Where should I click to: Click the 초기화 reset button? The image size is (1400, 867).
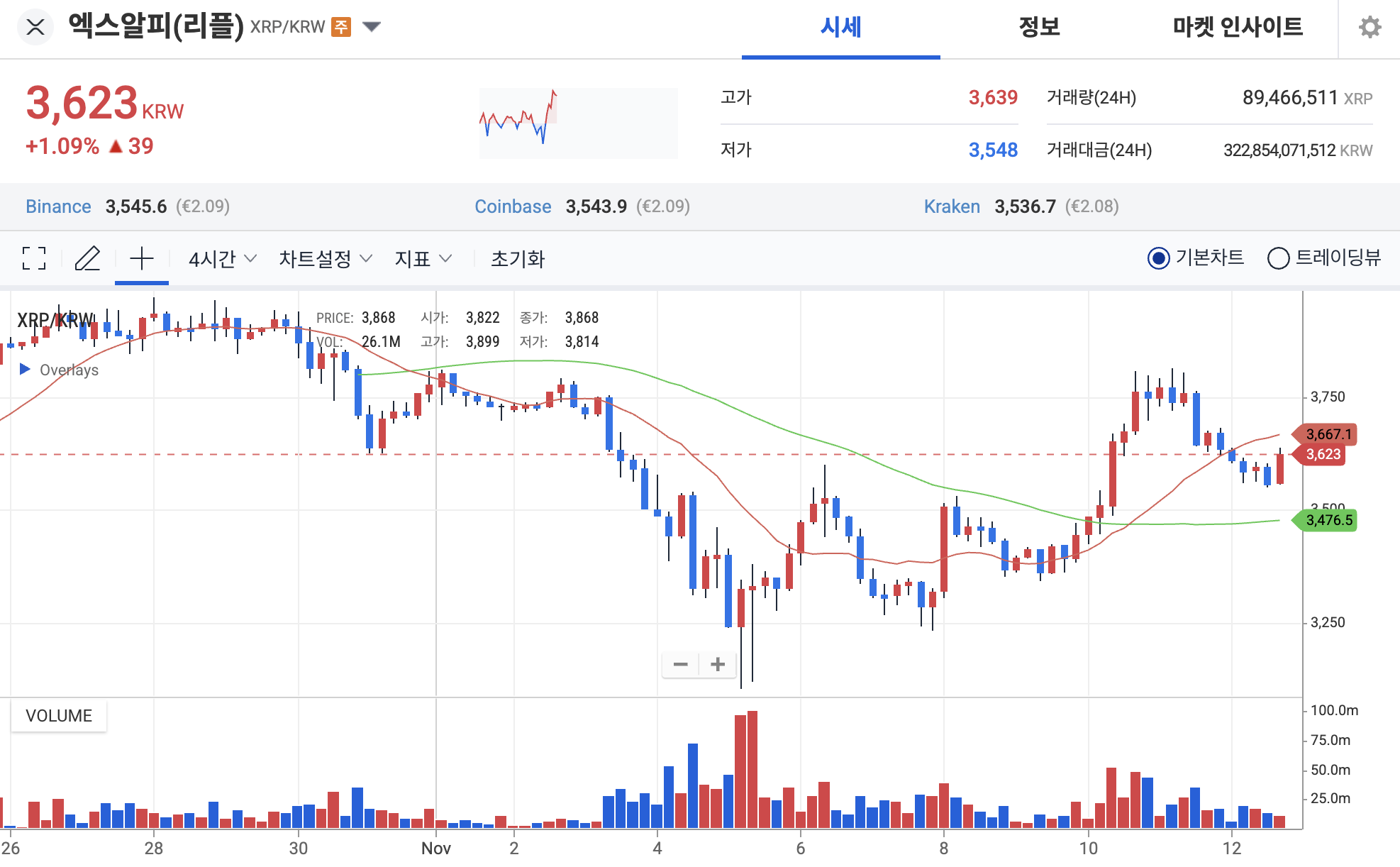519,259
